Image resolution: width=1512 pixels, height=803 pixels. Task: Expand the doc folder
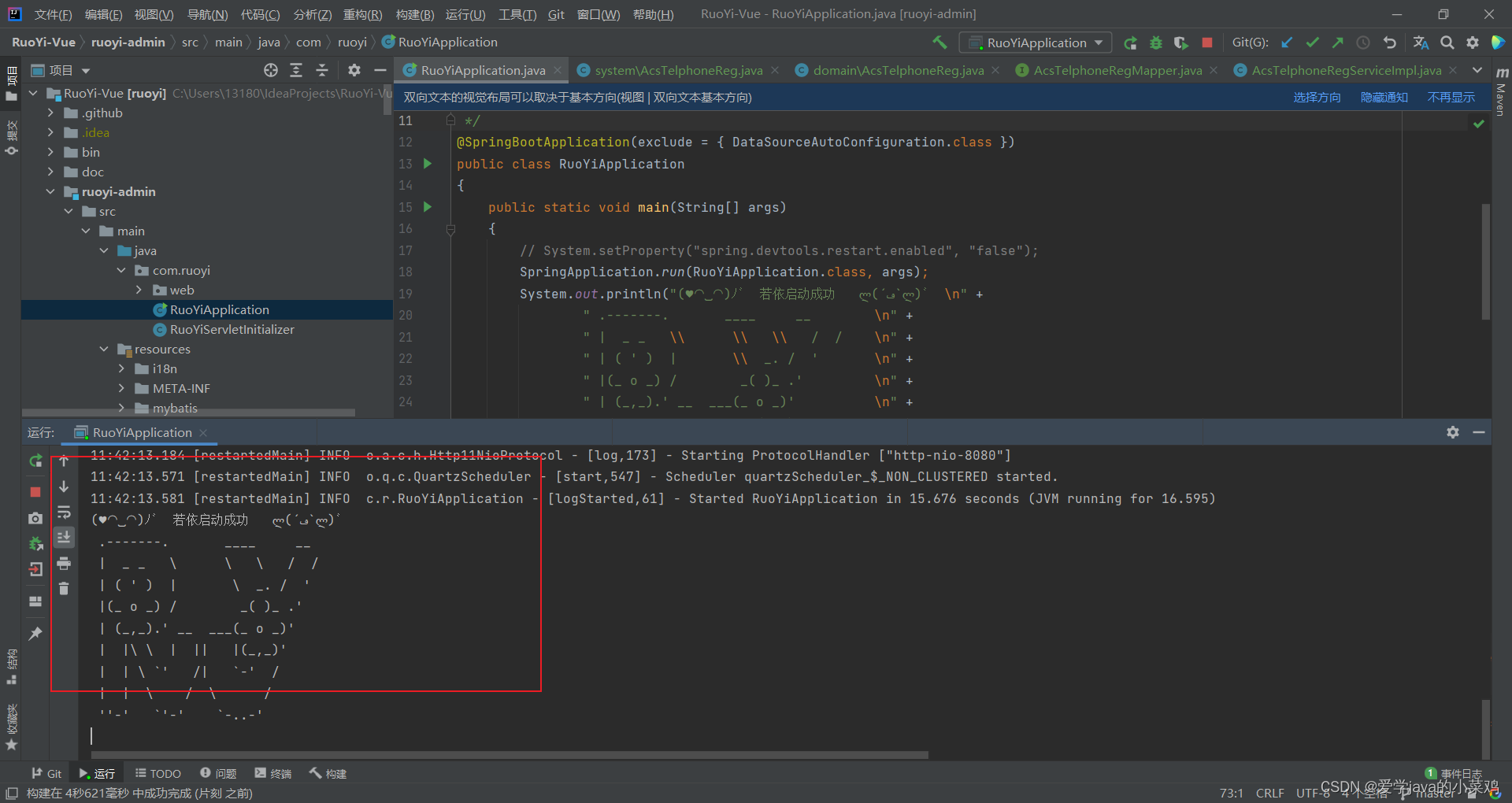tap(51, 172)
